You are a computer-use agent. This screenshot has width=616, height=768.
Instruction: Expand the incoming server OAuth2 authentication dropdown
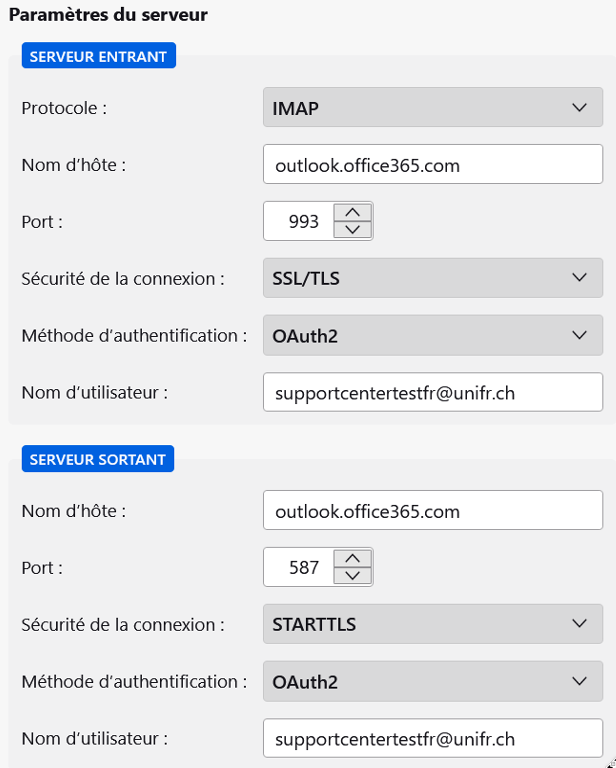[432, 336]
